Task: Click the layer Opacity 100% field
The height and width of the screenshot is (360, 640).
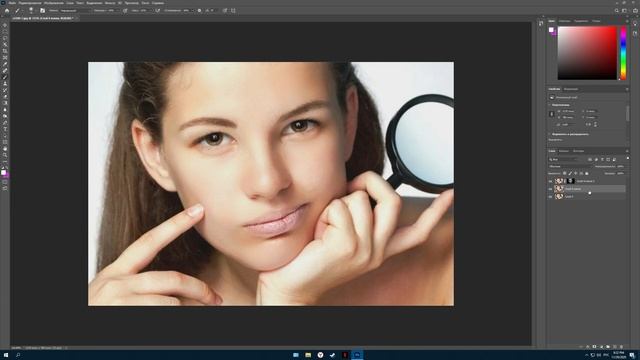Action: tap(620, 167)
